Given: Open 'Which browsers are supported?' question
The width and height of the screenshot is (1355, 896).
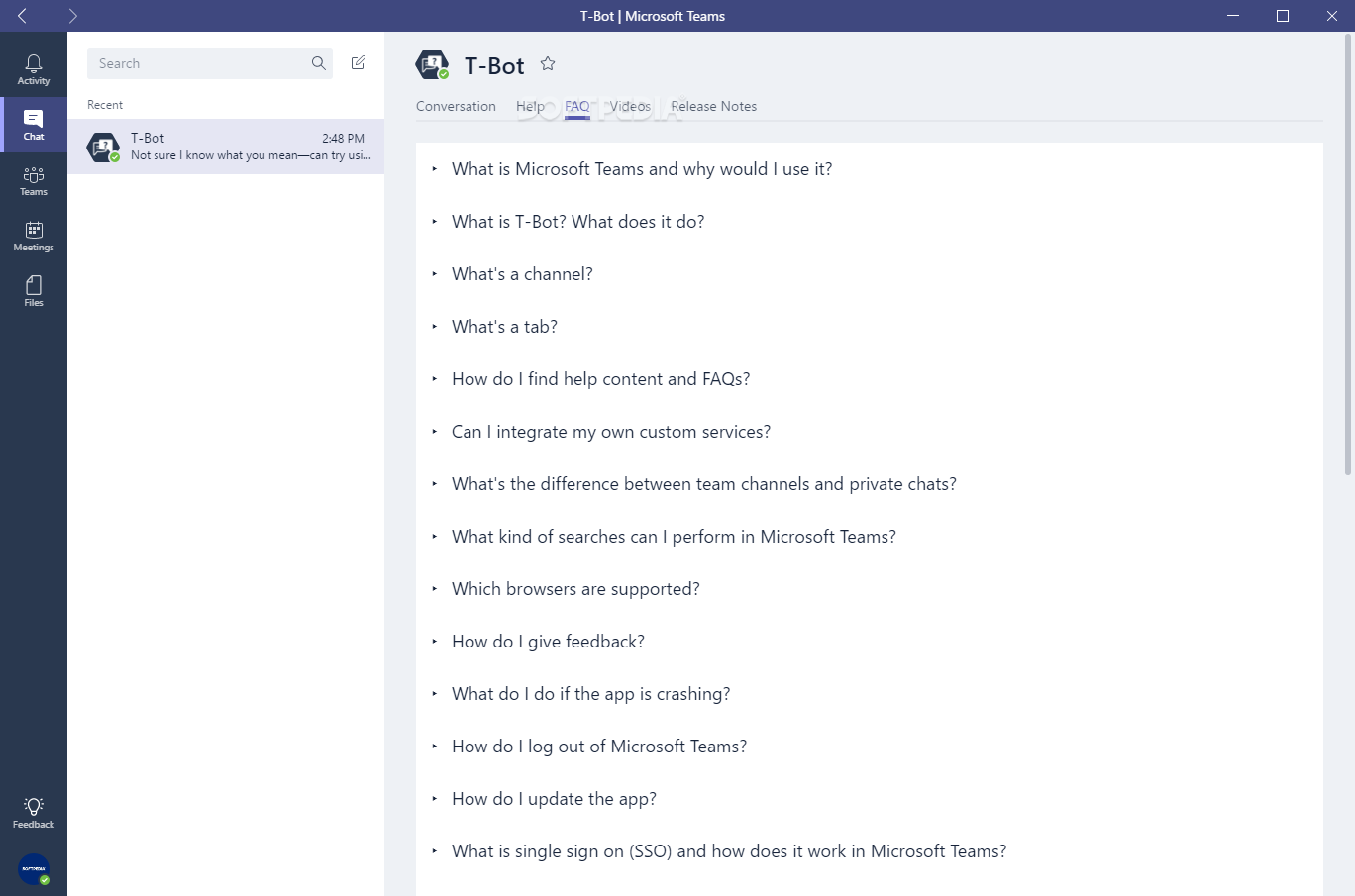Looking at the screenshot, I should tap(575, 589).
